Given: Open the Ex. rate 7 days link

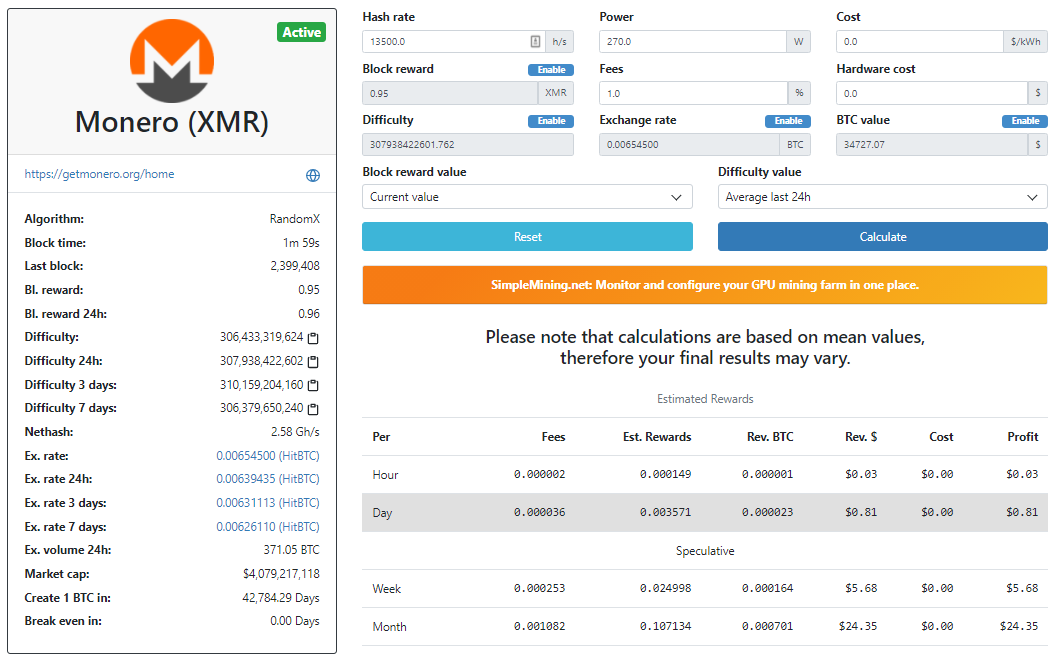Looking at the screenshot, I should pyautogui.click(x=268, y=527).
